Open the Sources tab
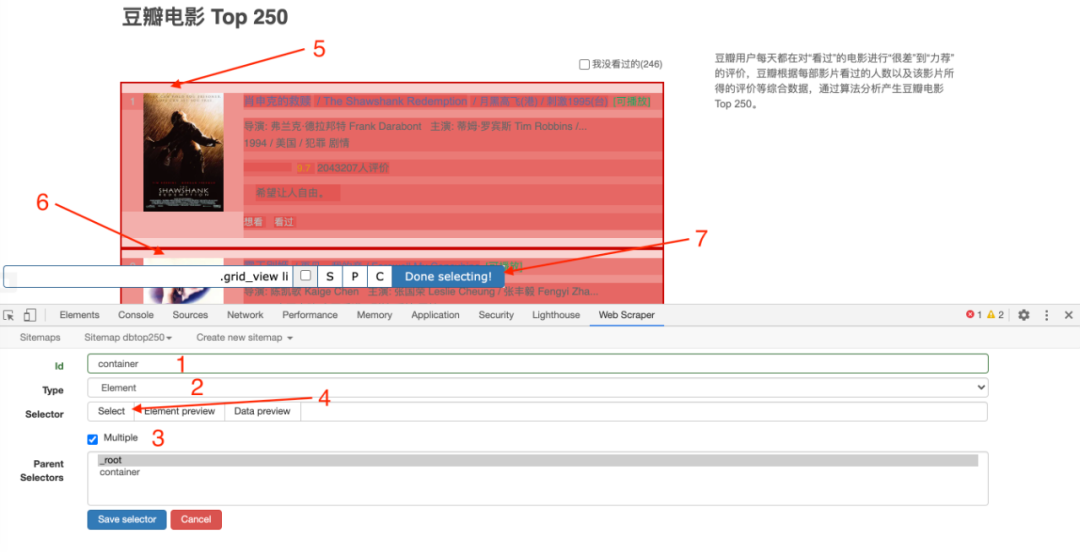1080x552 pixels. [x=190, y=315]
